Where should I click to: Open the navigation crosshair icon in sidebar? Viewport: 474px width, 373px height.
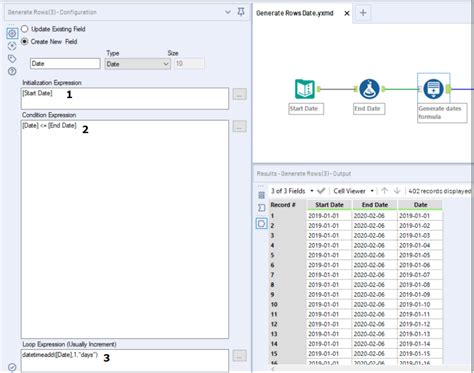point(12,46)
